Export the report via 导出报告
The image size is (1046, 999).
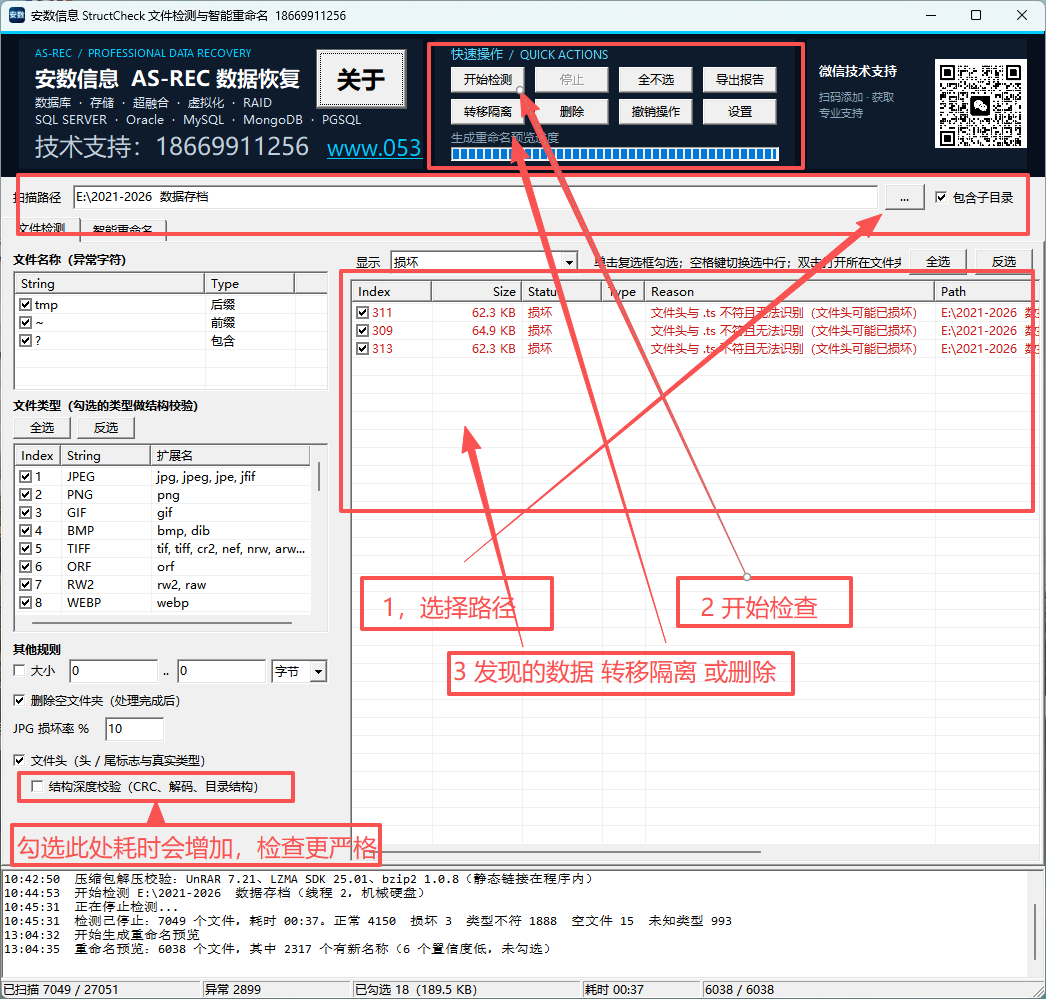[740, 80]
